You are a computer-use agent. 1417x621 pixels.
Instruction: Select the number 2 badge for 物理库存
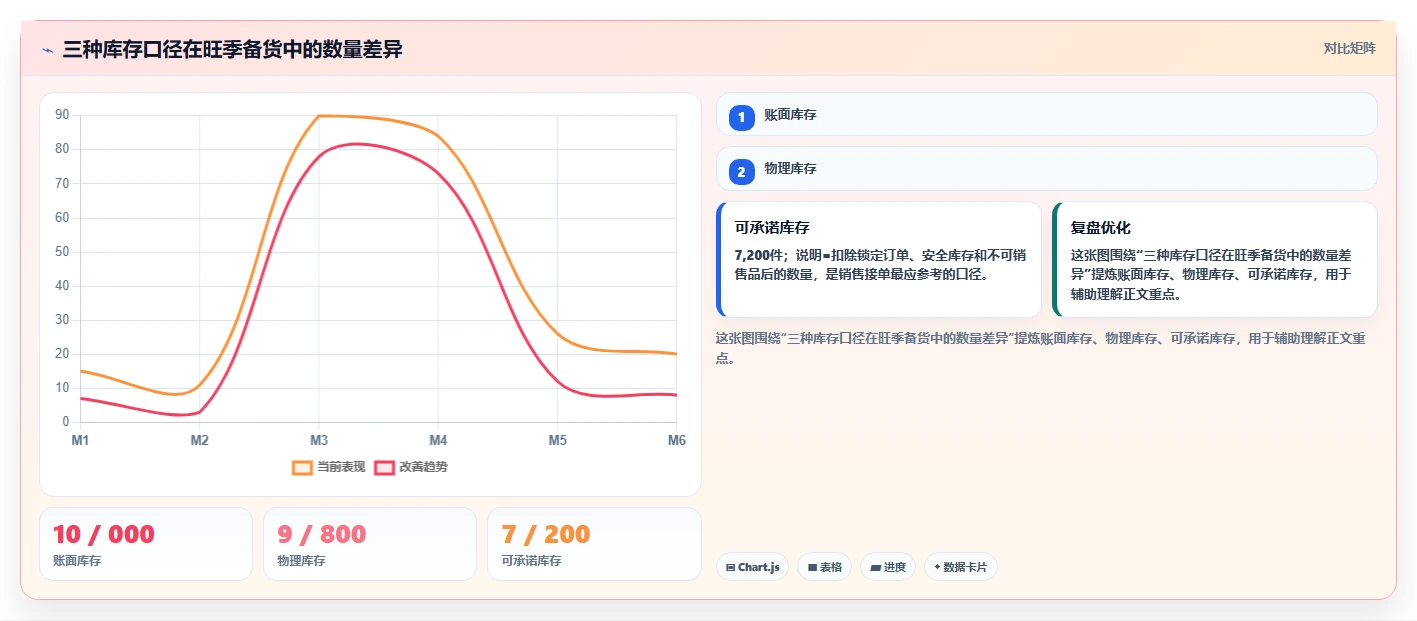click(x=741, y=172)
